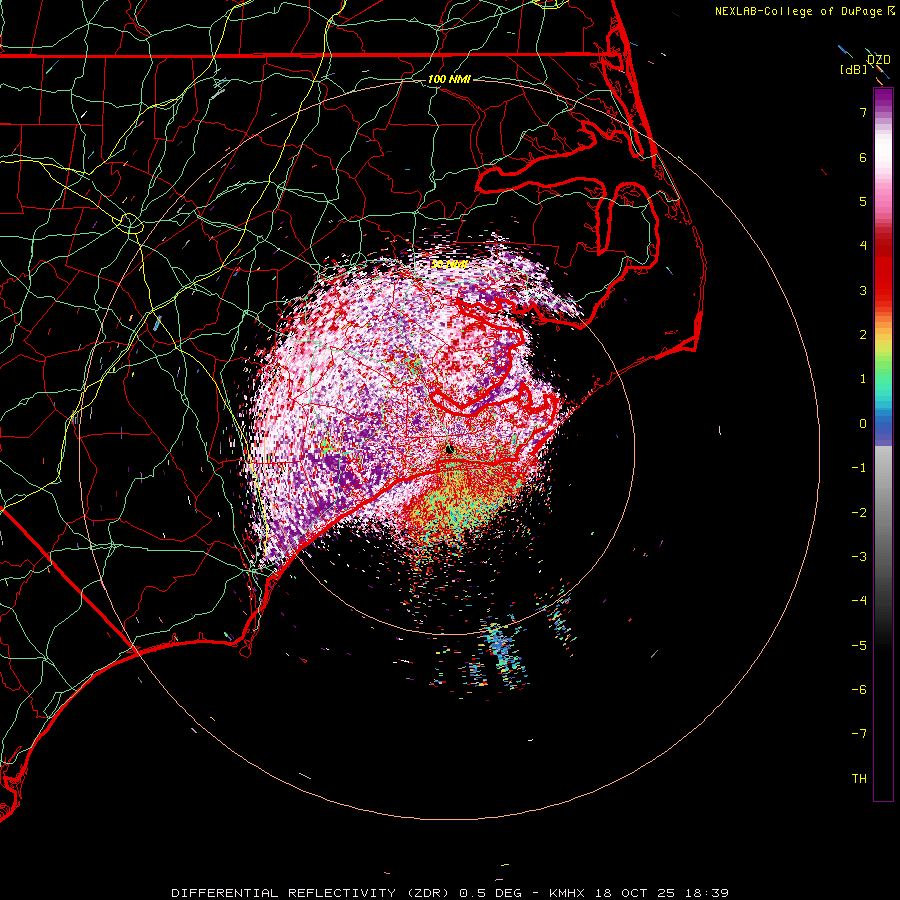
Task: Click the 3 value on the color scale
Action: [x=863, y=290]
